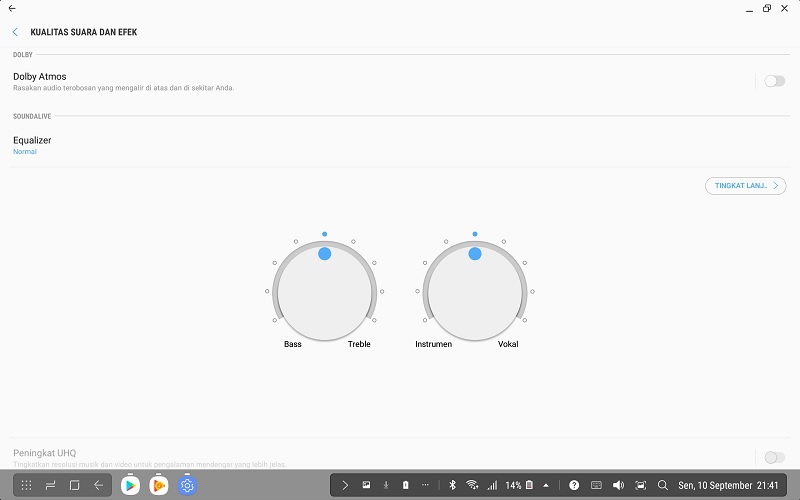Click the Wi-Fi status icon
Screen dimensions: 800x500
click(472, 485)
